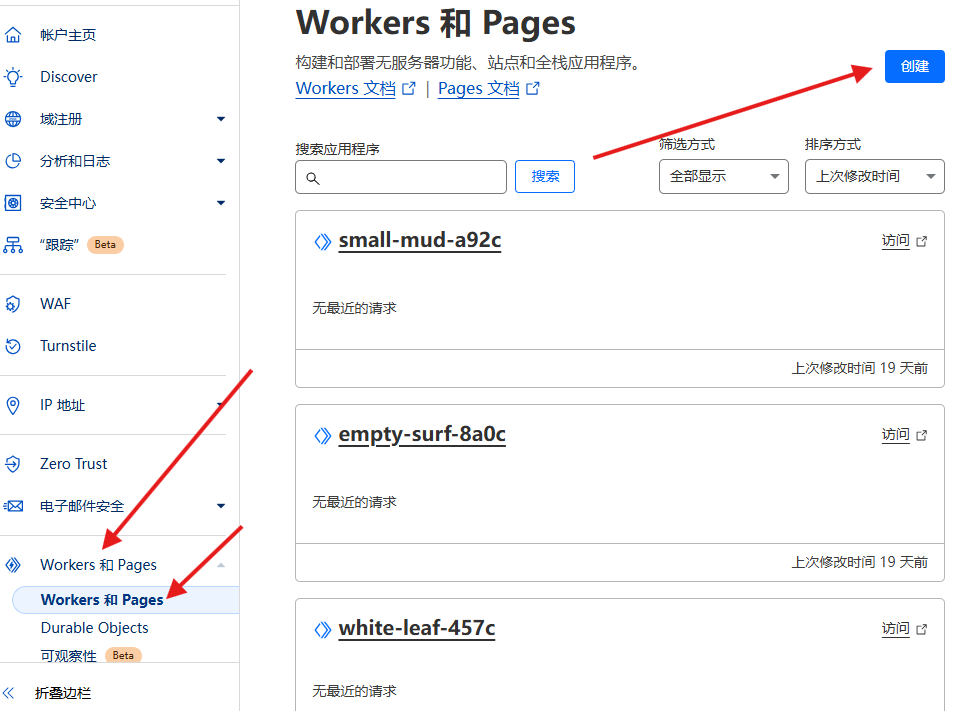Viewport: 967px width, 711px height.
Task: Click 访问 link for small-mud-a92c
Action: (x=895, y=240)
